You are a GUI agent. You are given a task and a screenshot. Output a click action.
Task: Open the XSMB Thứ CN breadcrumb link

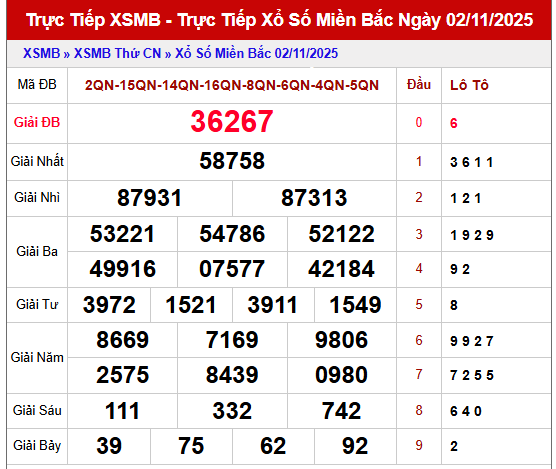[x=117, y=53]
